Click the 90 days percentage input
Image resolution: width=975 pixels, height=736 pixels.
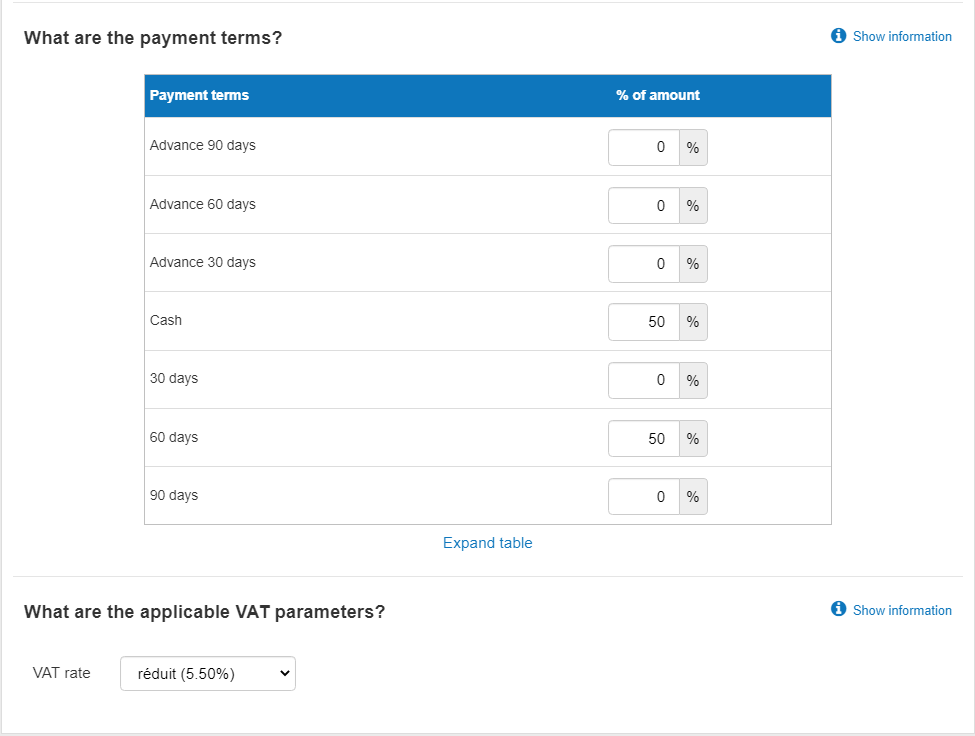[x=644, y=496]
